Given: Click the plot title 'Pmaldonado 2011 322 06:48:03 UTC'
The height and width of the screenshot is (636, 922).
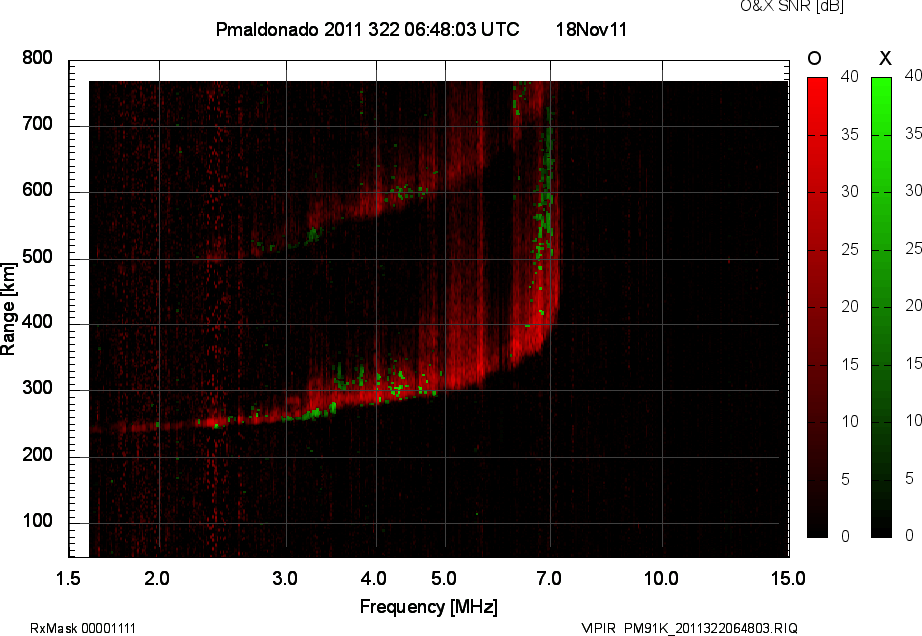Looking at the screenshot, I should [x=368, y=29].
